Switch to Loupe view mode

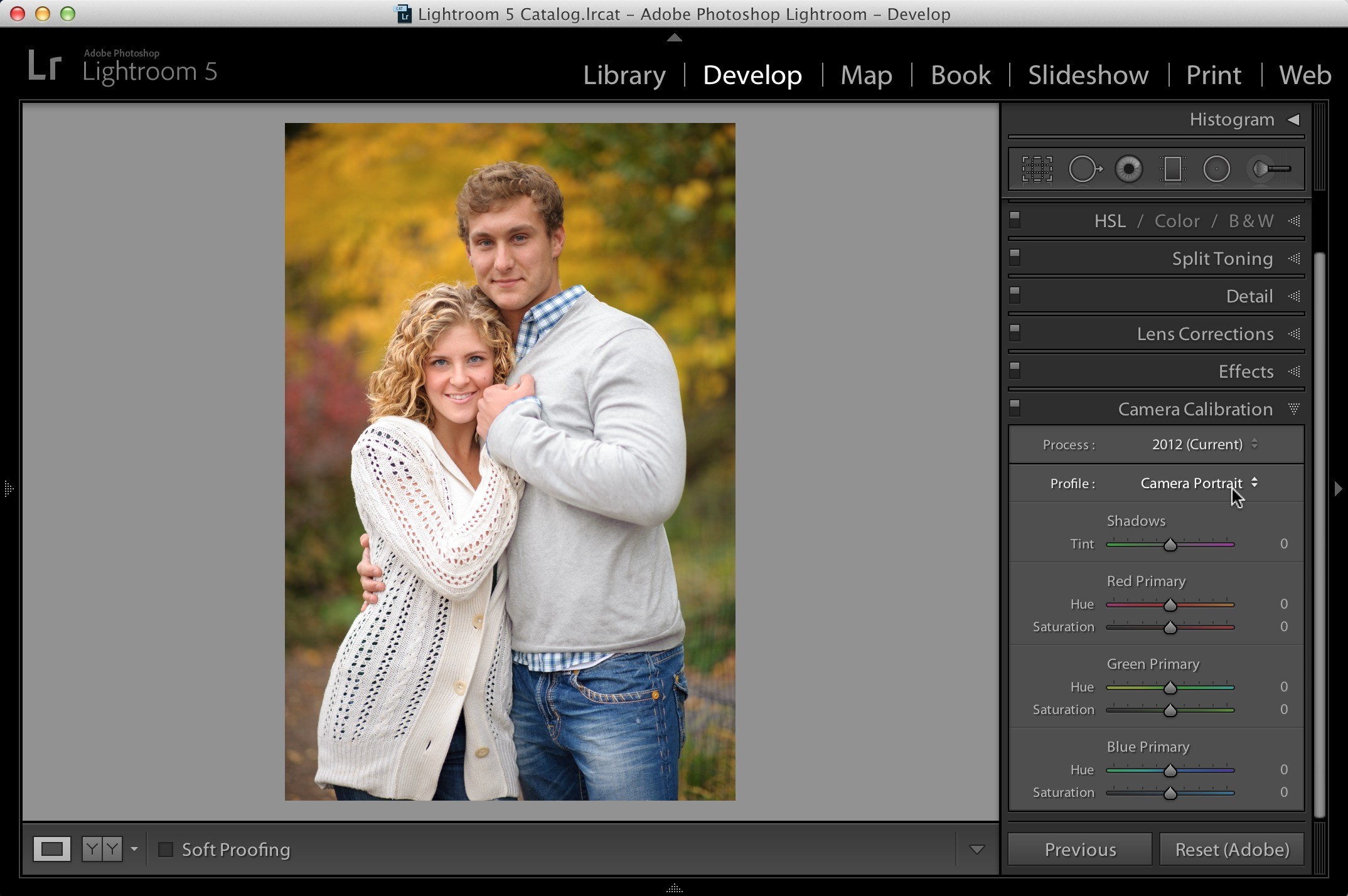(x=51, y=850)
